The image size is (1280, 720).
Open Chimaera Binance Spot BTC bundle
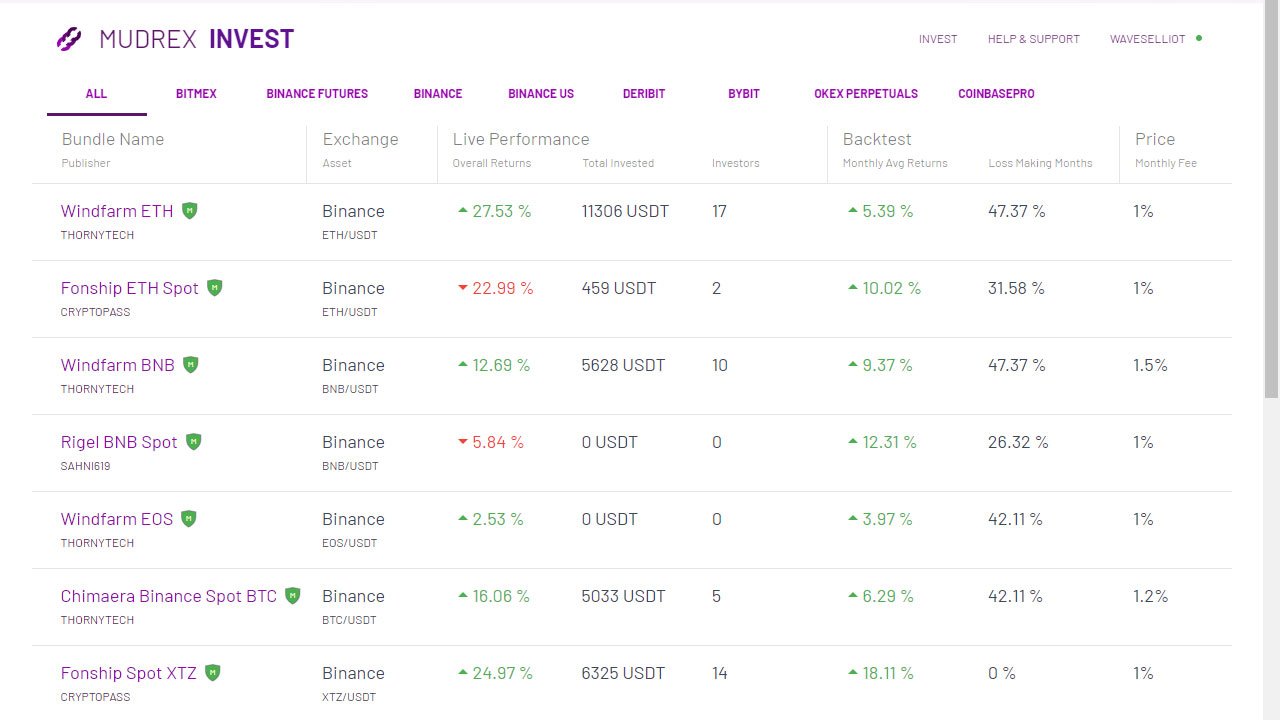tap(168, 596)
